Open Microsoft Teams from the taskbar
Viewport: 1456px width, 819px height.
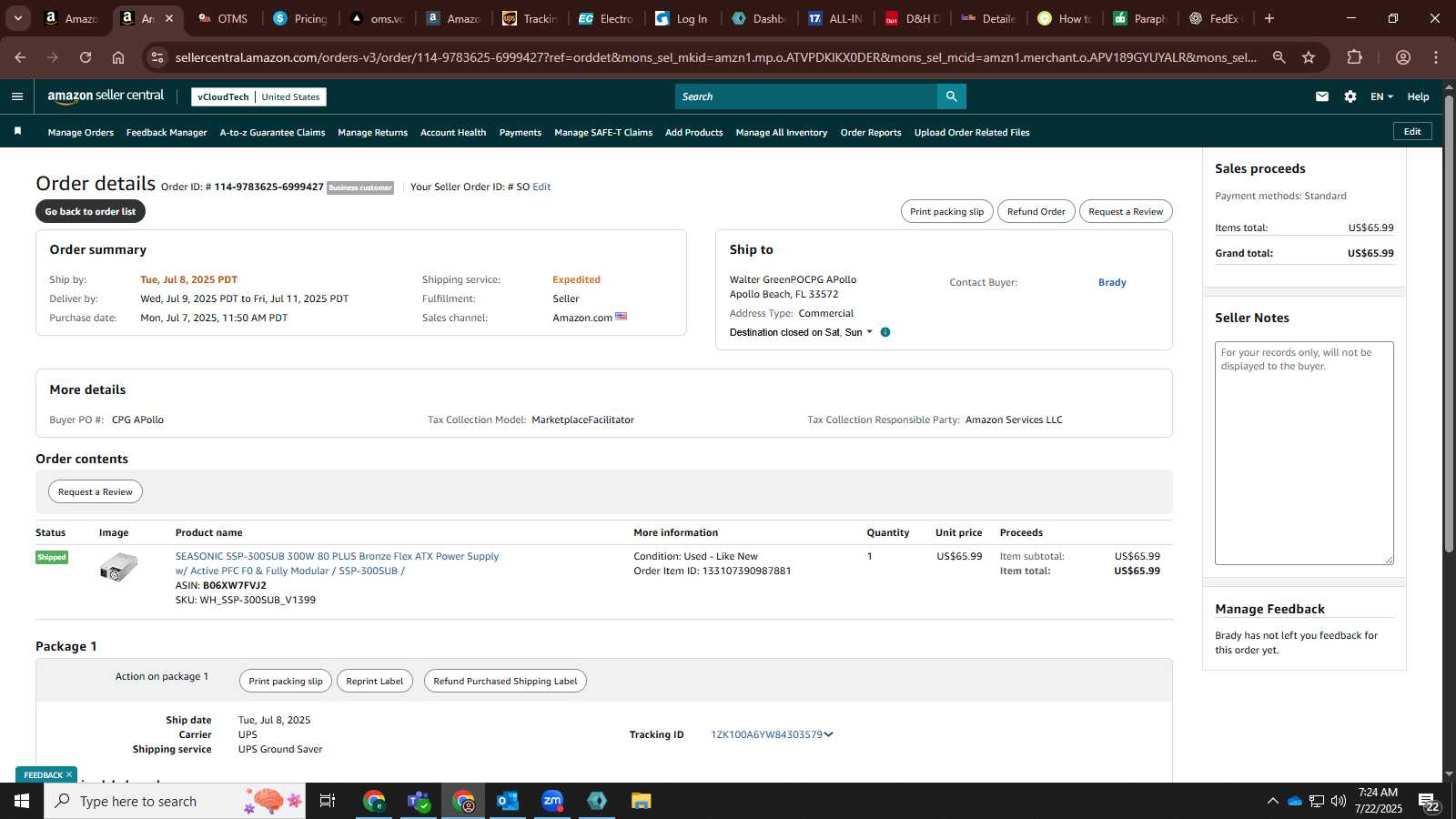pos(419,801)
